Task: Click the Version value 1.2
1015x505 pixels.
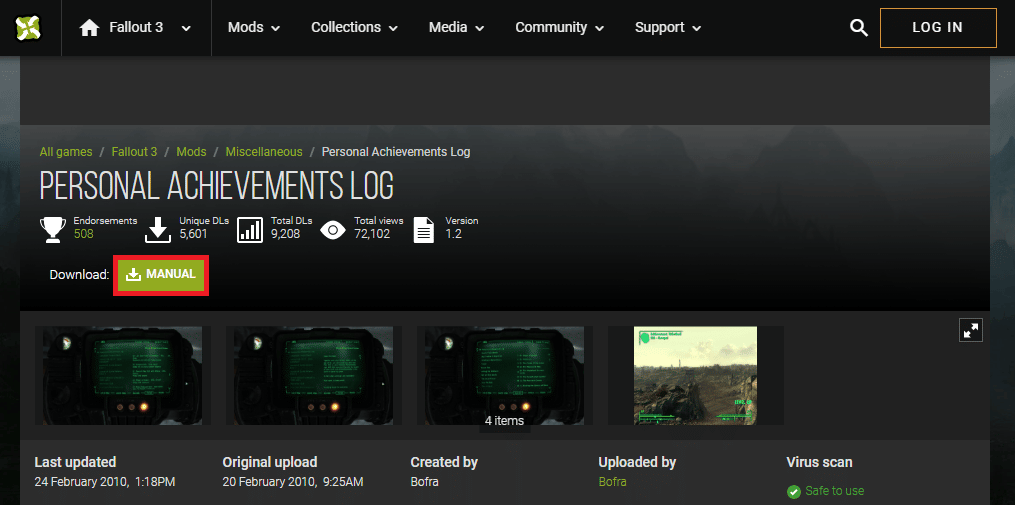Action: (x=453, y=234)
